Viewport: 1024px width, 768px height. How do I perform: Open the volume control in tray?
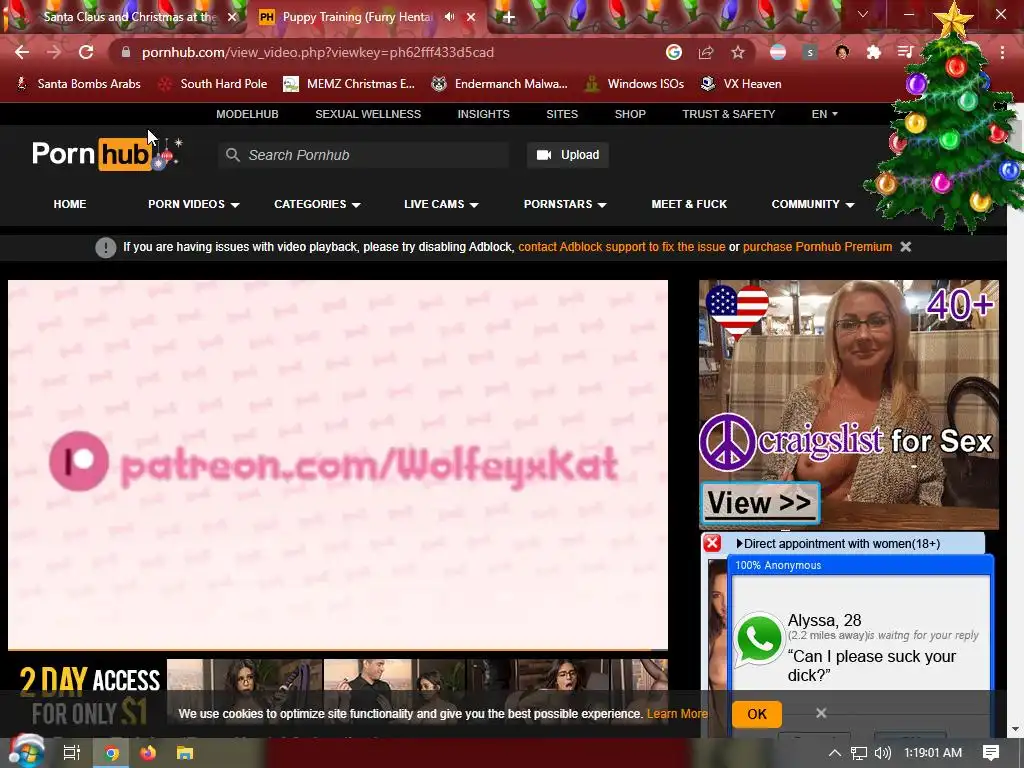882,753
